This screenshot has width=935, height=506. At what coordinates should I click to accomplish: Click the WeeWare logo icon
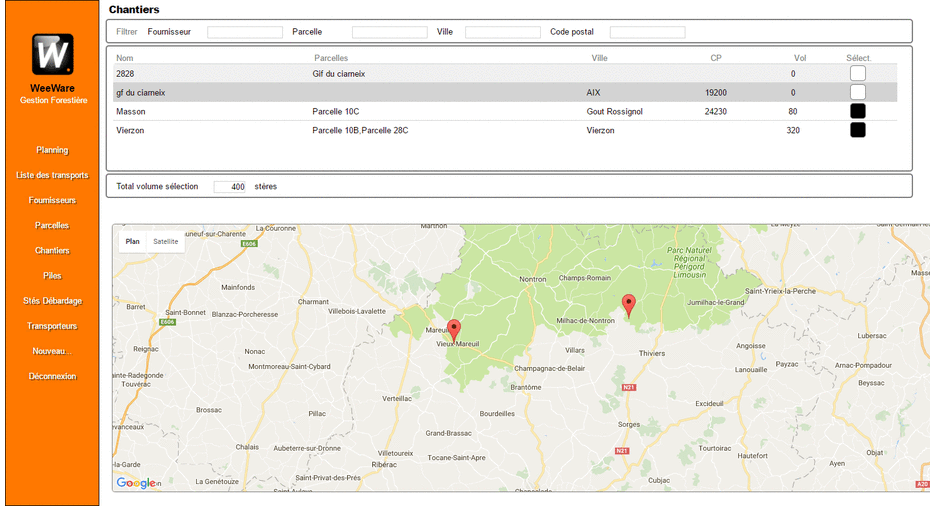[x=52, y=54]
